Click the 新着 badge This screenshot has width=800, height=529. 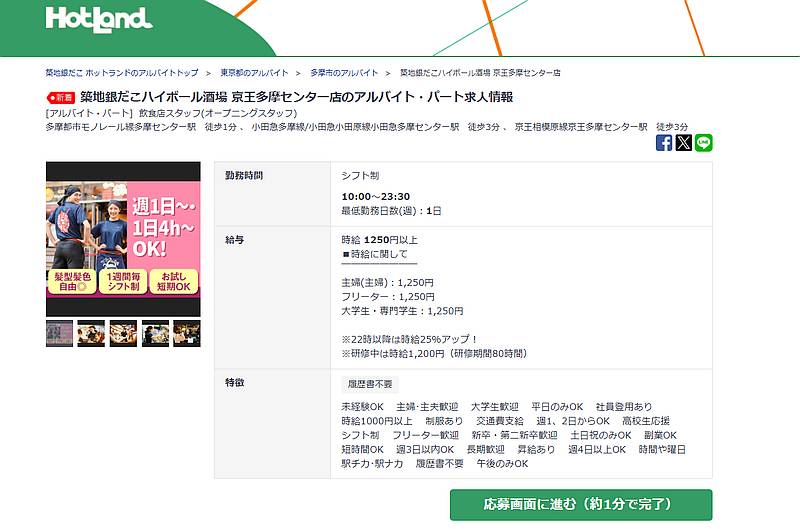61,97
